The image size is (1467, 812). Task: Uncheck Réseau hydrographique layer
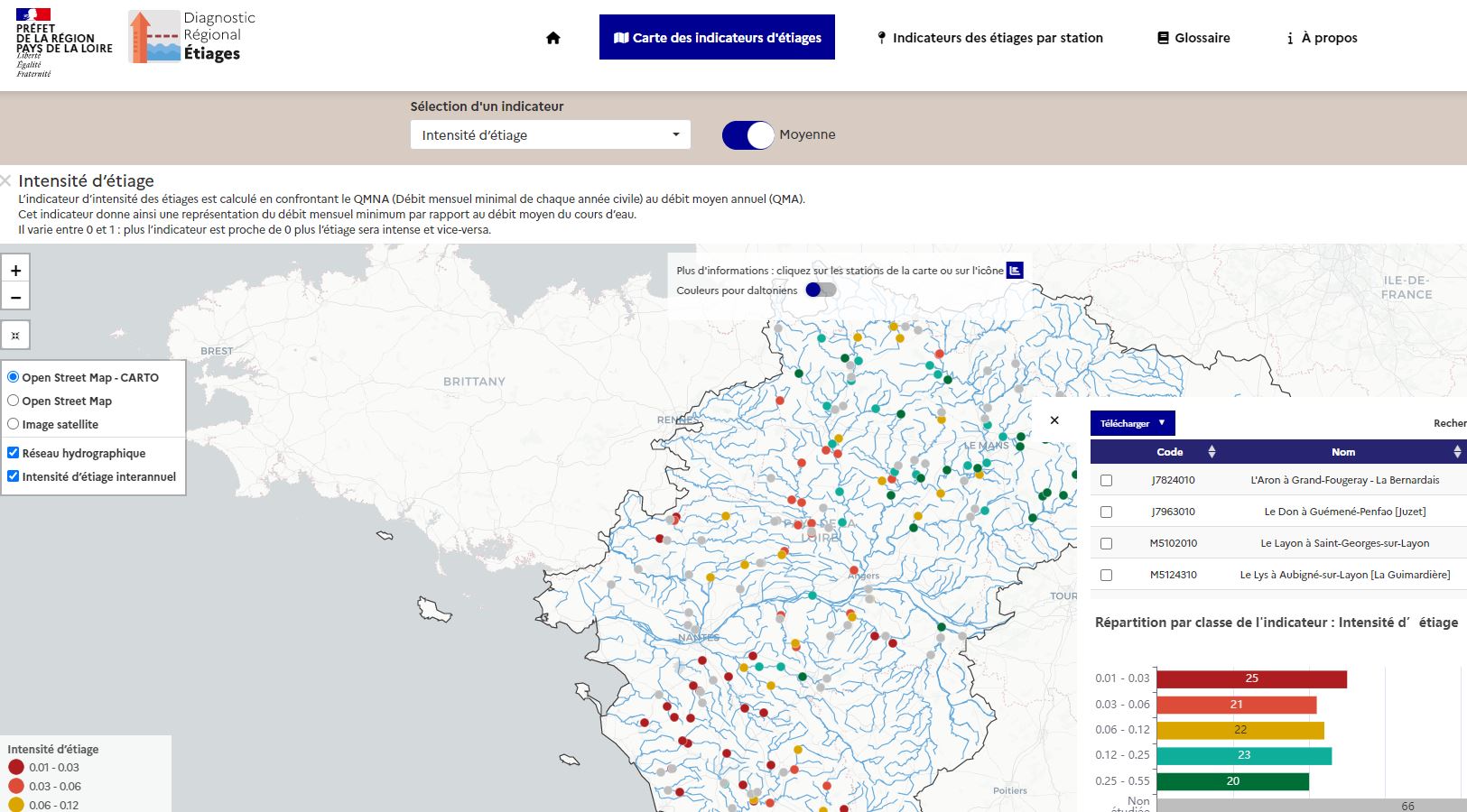click(13, 453)
